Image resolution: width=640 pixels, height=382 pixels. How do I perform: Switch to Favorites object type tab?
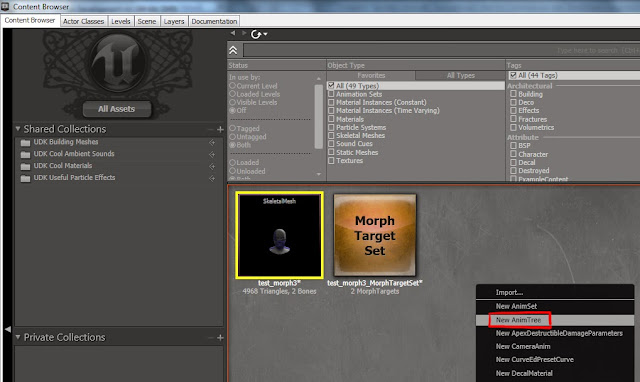click(x=371, y=76)
